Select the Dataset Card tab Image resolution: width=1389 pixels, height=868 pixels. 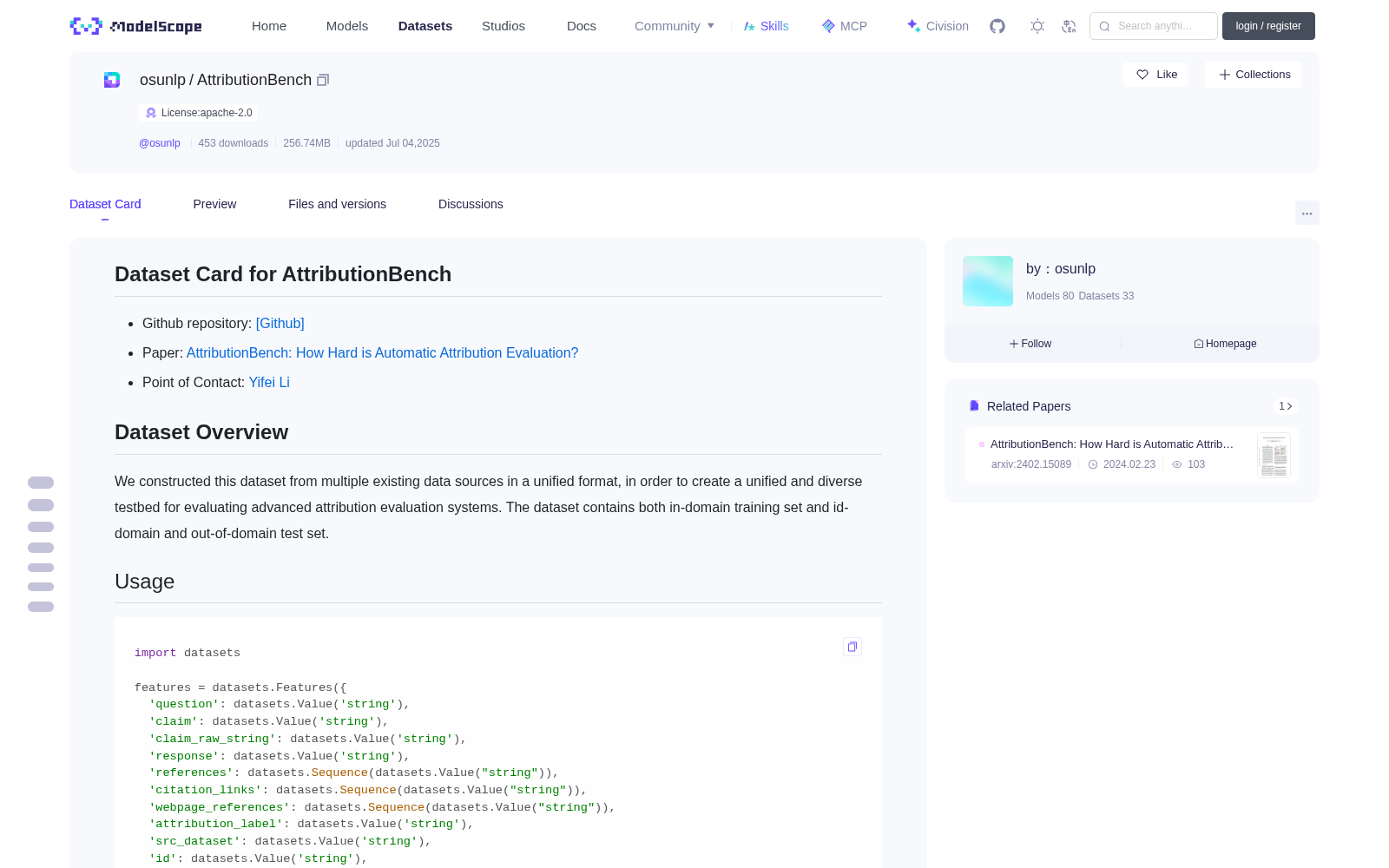[105, 204]
